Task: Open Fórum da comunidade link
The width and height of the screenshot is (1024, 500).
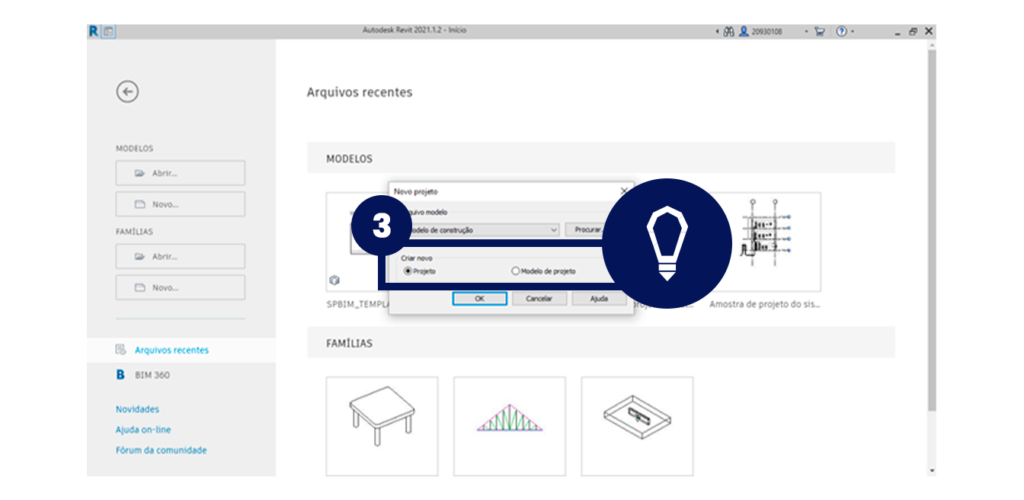Action: coord(161,450)
